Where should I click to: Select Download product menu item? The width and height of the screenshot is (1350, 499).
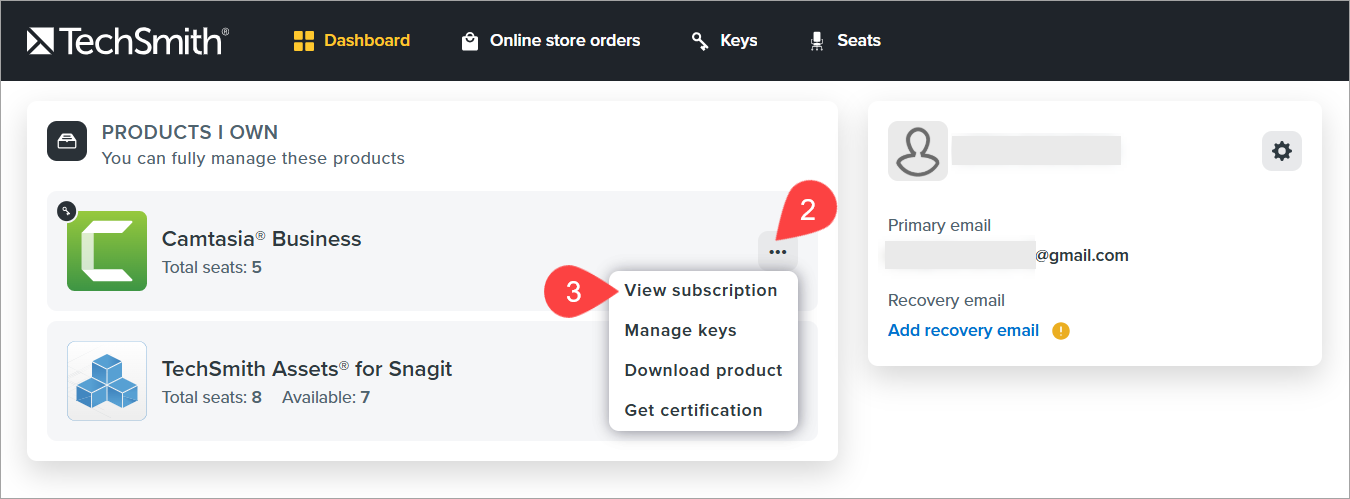(x=703, y=371)
